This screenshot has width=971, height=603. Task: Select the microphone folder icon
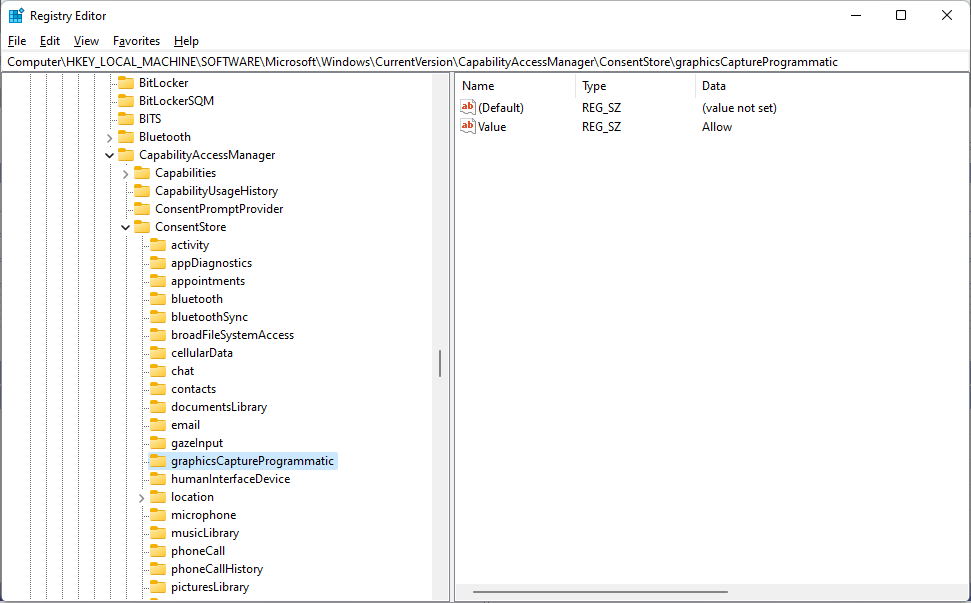pyautogui.click(x=157, y=515)
